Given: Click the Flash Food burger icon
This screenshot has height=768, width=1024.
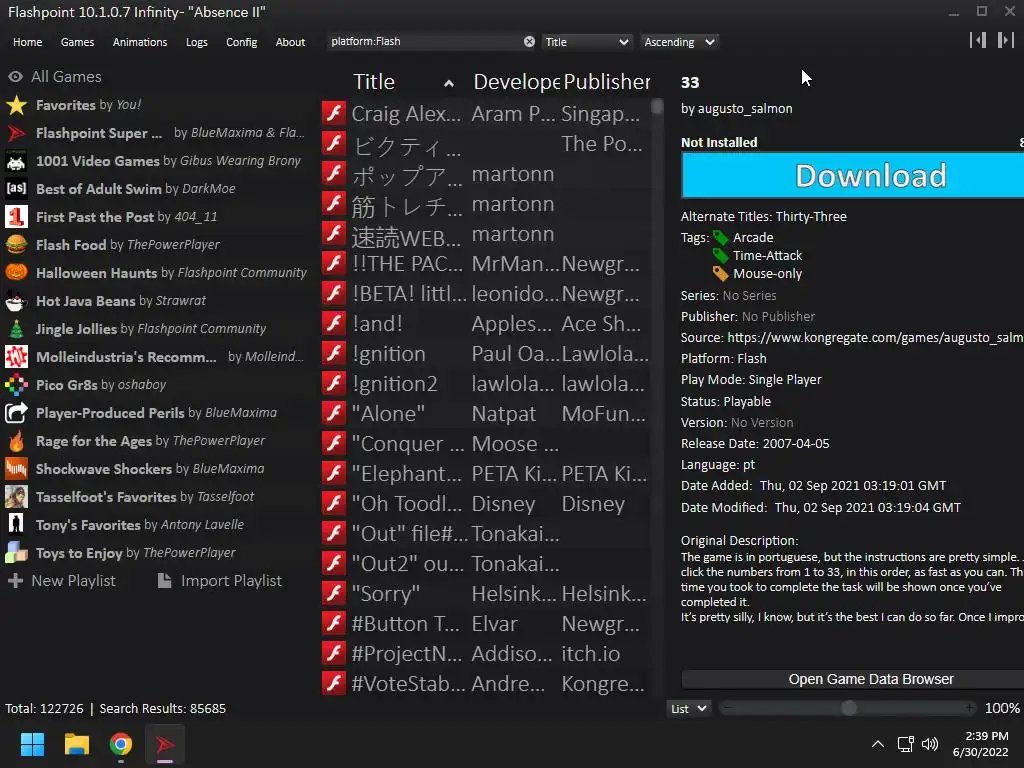Looking at the screenshot, I should [16, 245].
